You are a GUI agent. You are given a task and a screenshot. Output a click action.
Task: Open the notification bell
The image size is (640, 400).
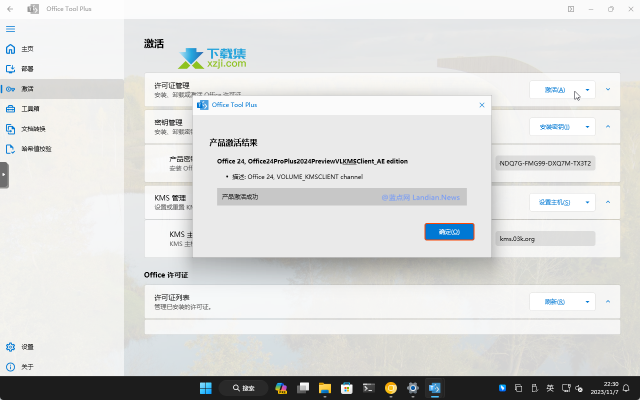pyautogui.click(x=626, y=388)
